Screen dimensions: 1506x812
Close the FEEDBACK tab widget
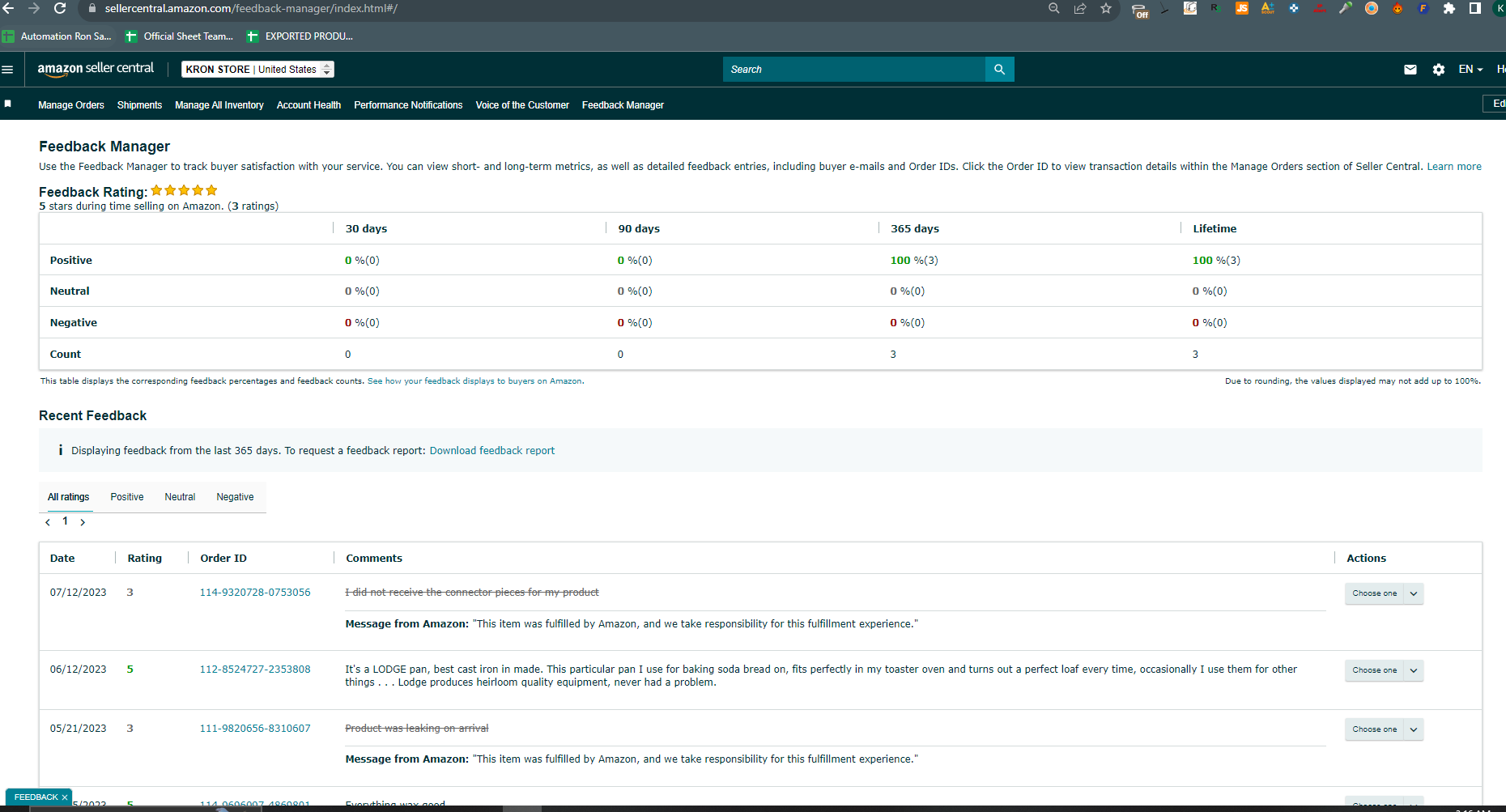pos(65,797)
